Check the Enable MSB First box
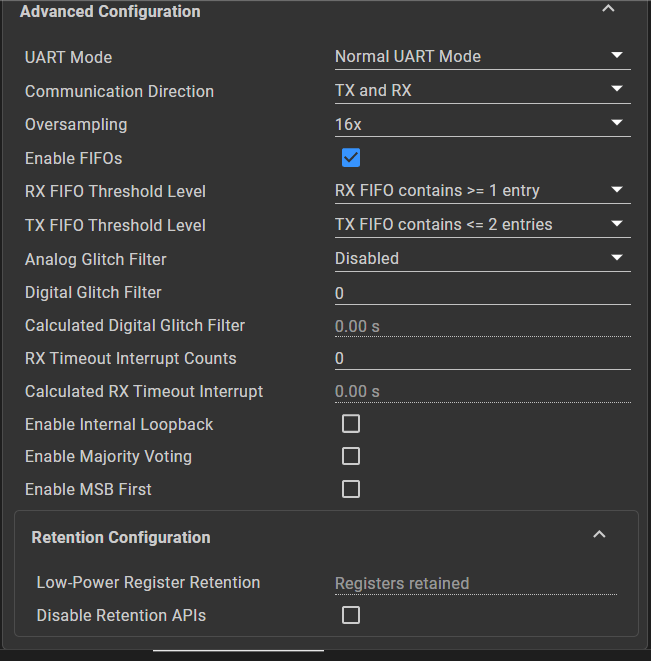The width and height of the screenshot is (651, 661). pos(351,490)
